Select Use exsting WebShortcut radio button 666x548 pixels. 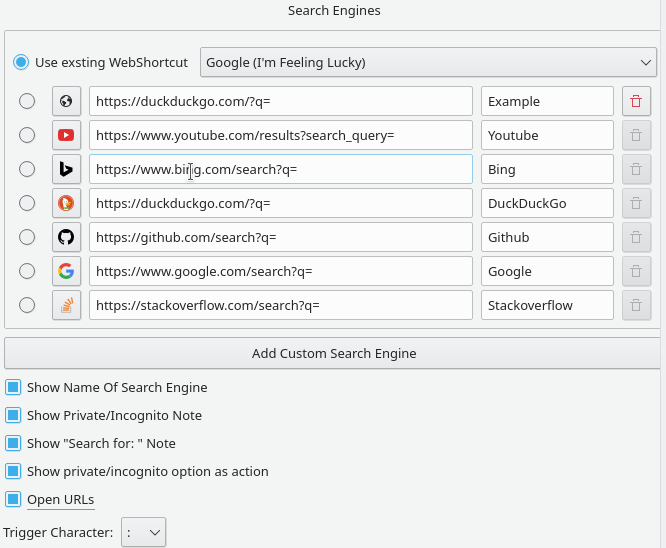coord(21,62)
